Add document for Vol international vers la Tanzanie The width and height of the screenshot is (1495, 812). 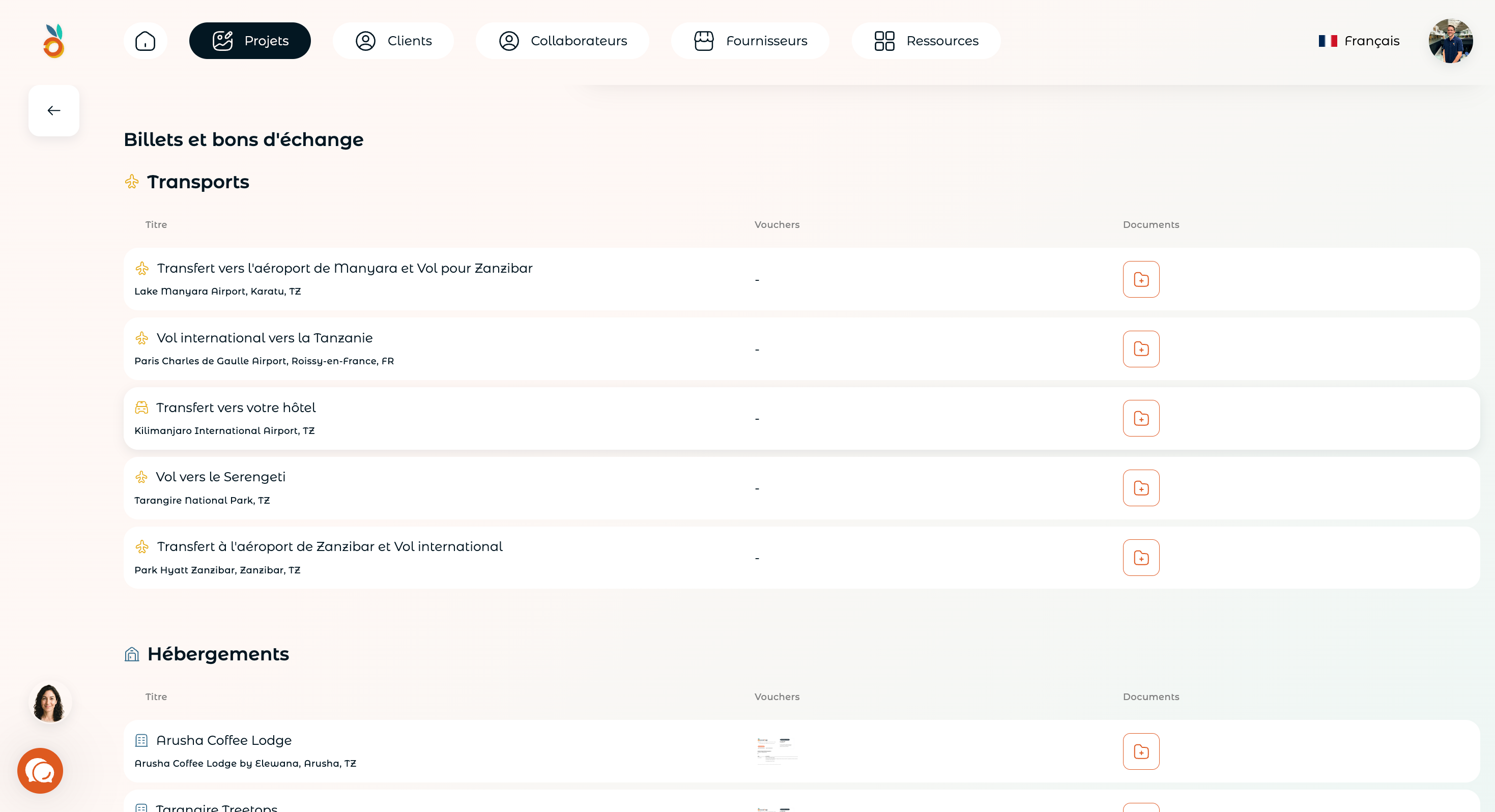coord(1141,349)
